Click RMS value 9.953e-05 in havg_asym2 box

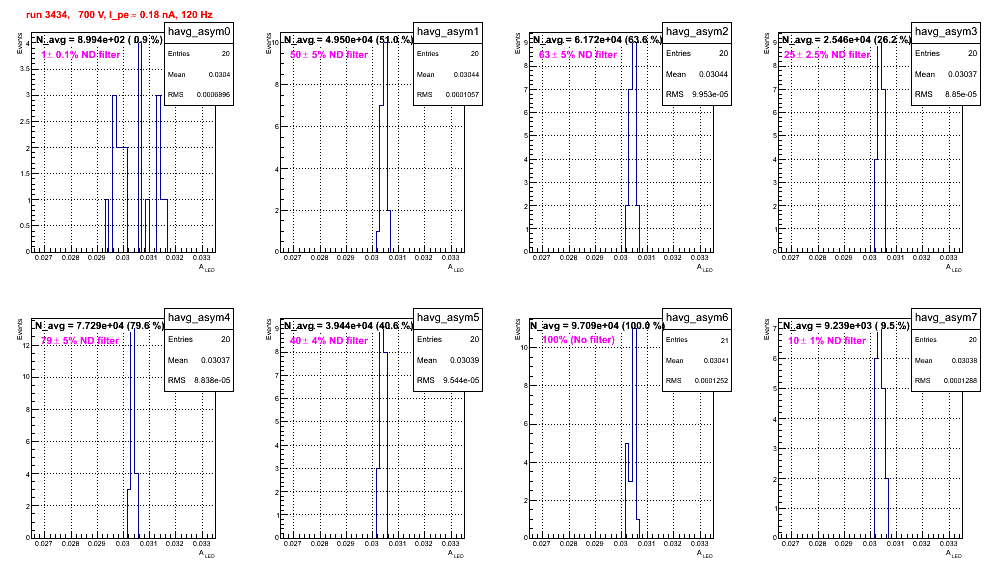710,94
